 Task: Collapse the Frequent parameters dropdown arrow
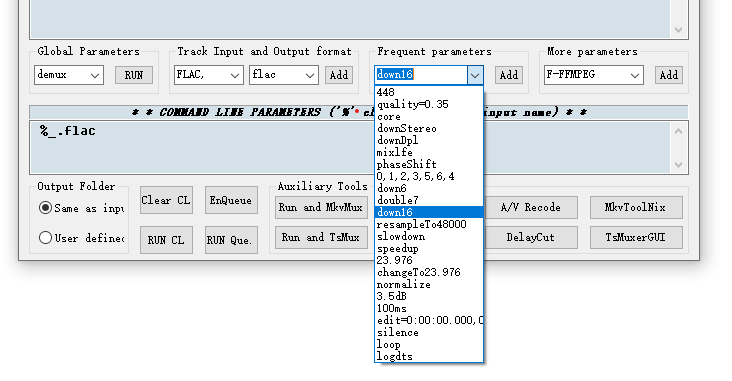[x=475, y=75]
